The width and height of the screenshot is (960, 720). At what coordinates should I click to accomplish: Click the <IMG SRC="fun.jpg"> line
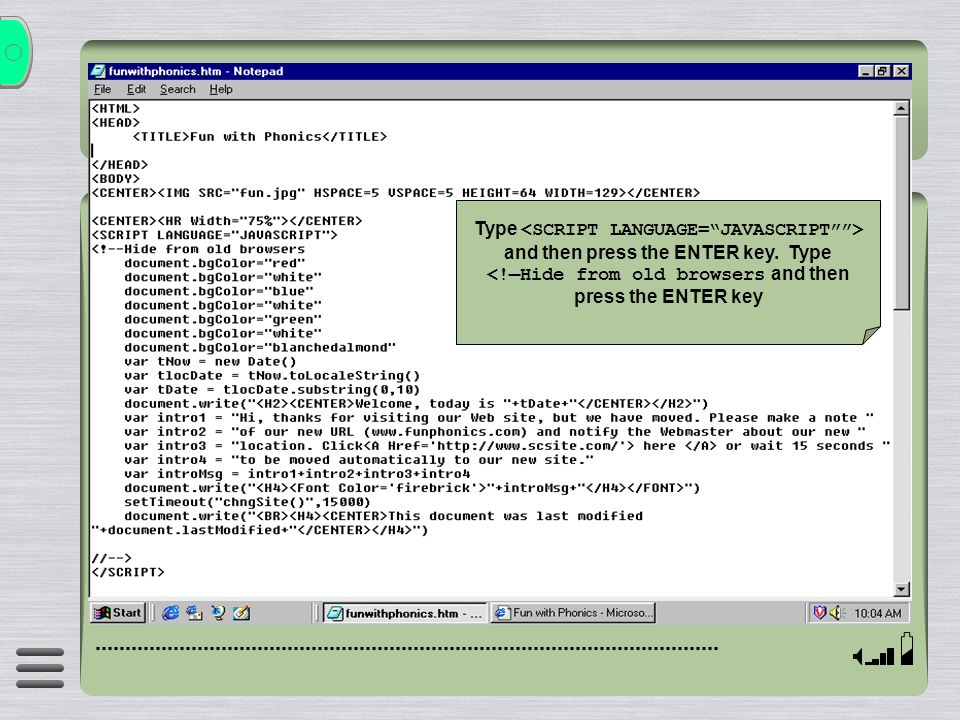(396, 193)
